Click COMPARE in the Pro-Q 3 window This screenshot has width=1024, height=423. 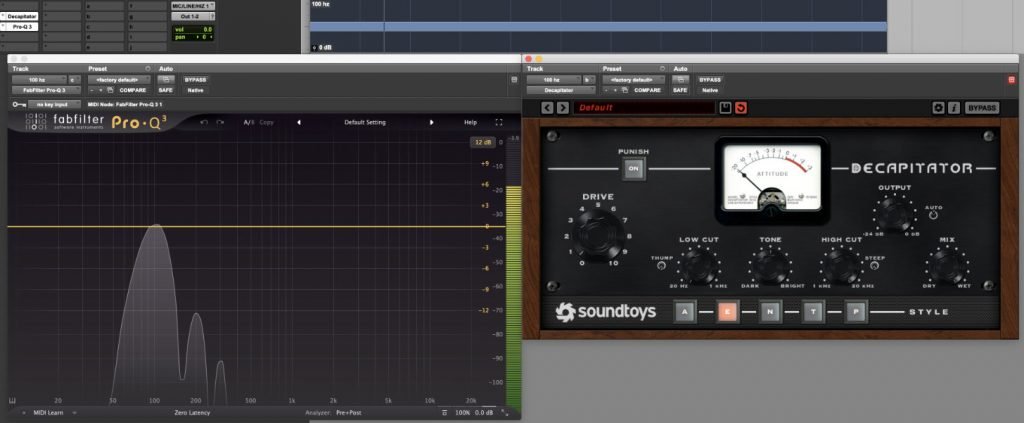point(133,90)
